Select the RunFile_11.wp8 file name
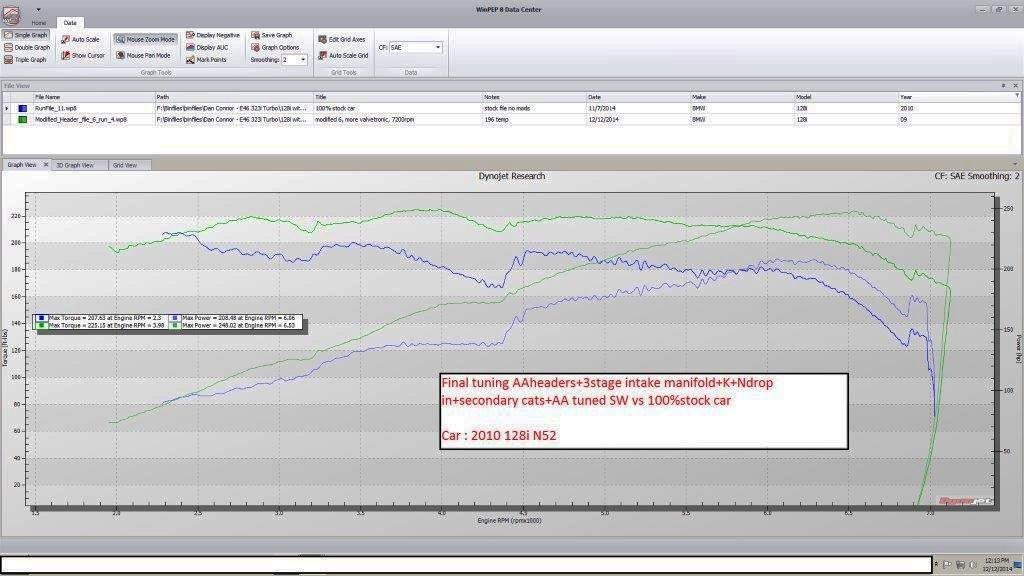Viewport: 1024px width, 576px height. point(56,108)
